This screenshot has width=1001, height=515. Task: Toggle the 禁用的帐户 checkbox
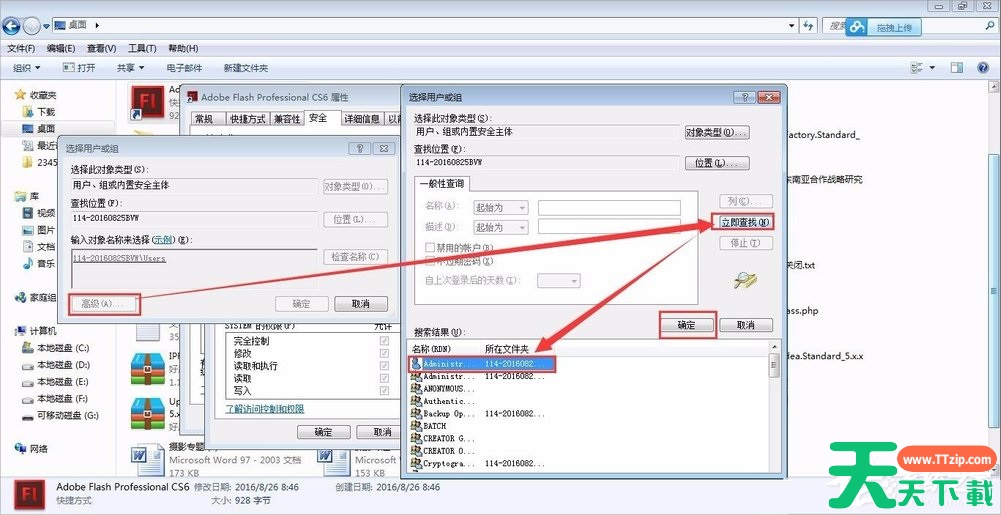[430, 247]
